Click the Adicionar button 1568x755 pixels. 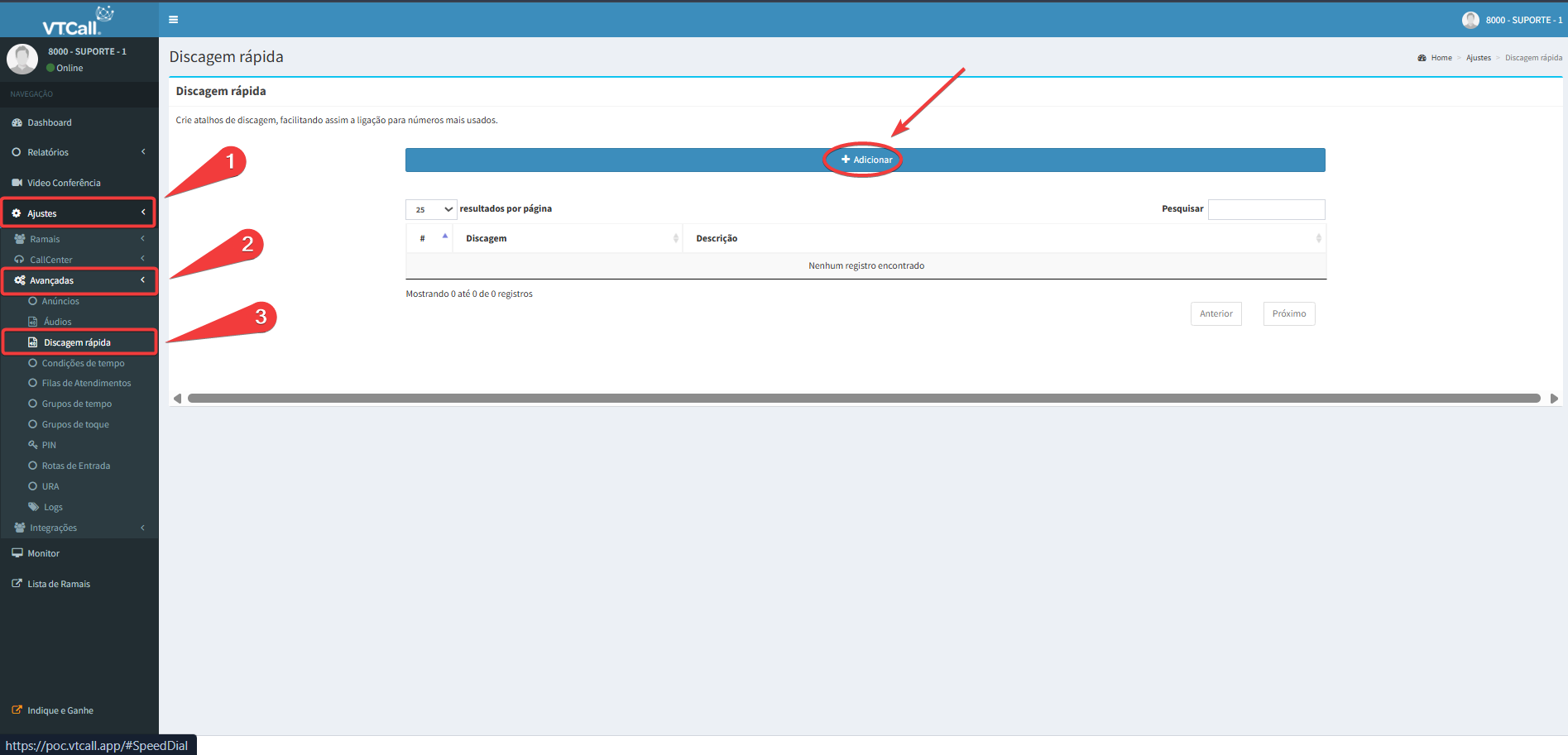866,160
